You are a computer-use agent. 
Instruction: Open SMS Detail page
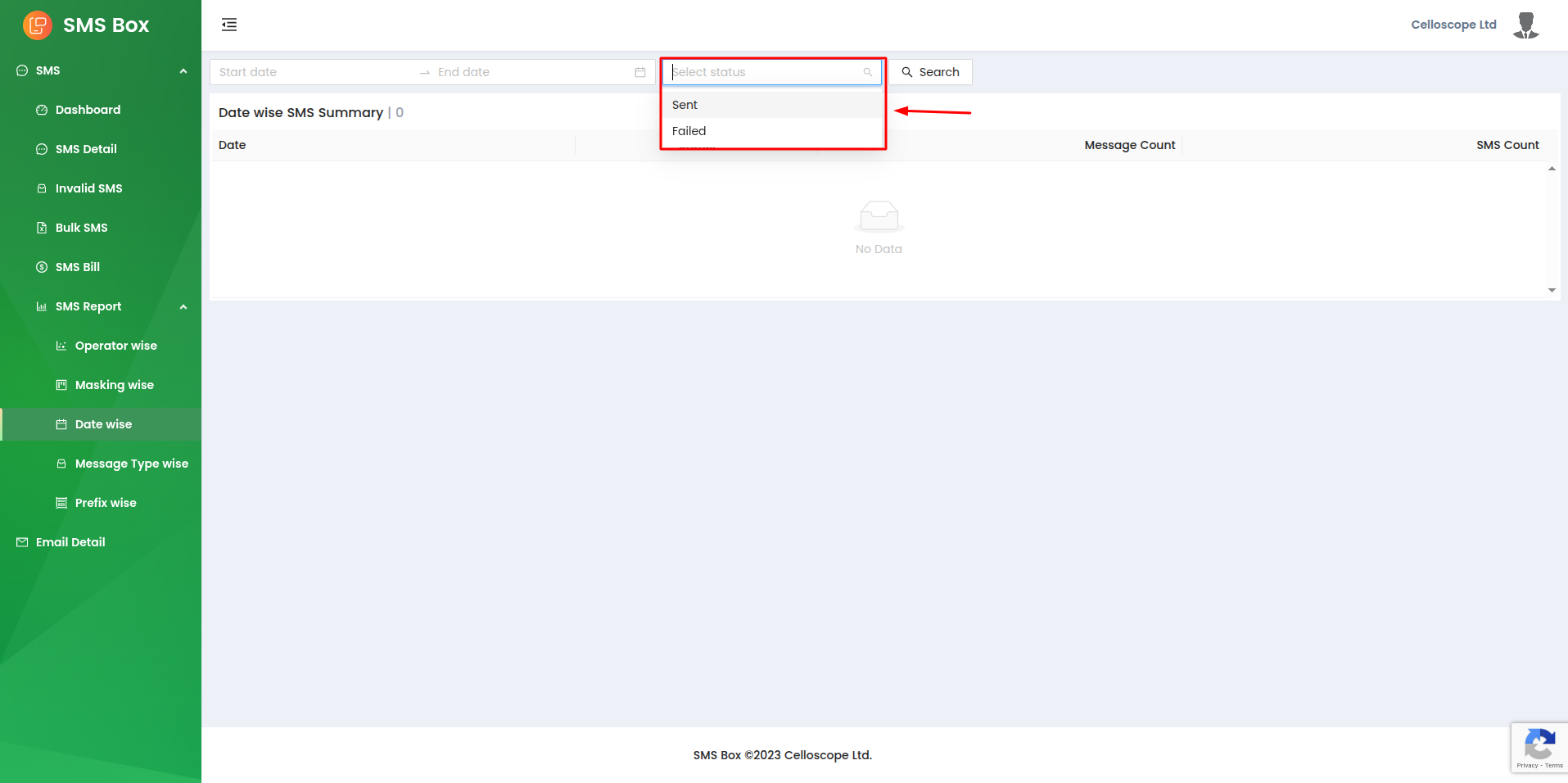pos(86,149)
